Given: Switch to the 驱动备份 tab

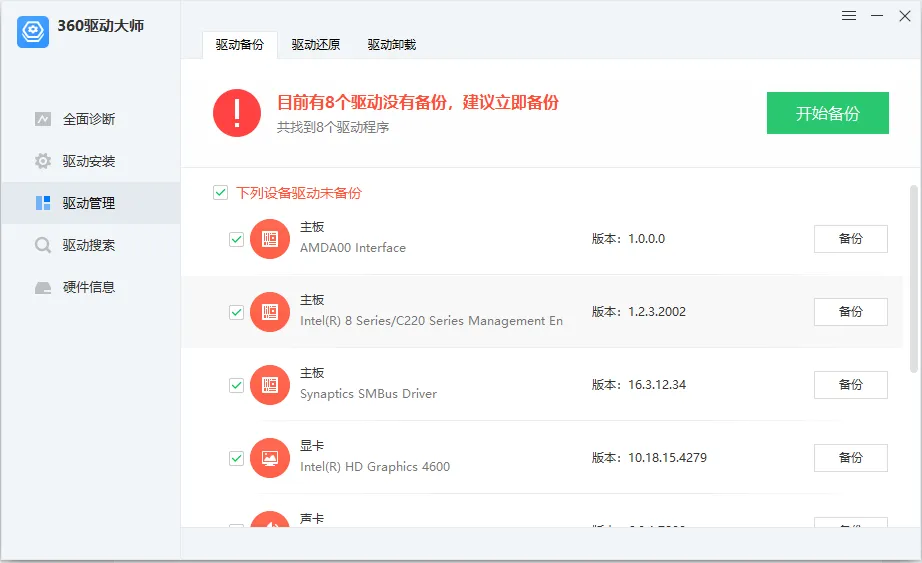Looking at the screenshot, I should tap(240, 45).
